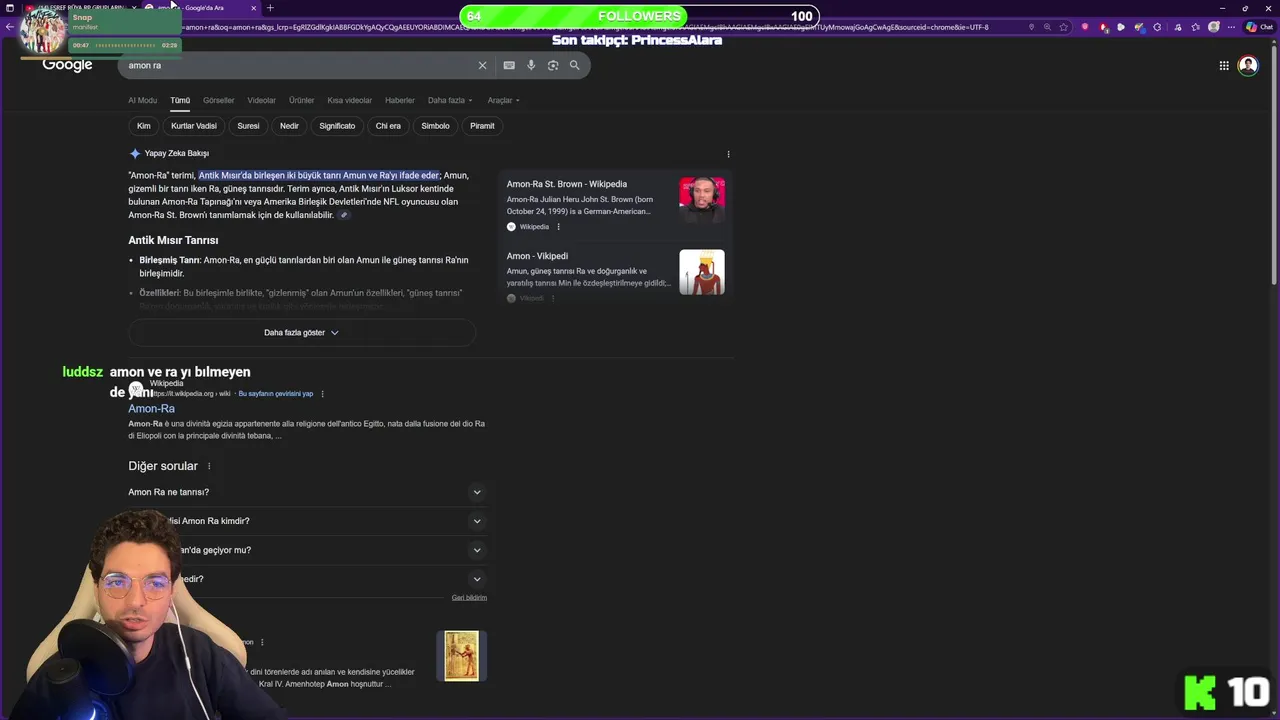Click the magnifier search icon
The width and height of the screenshot is (1280, 720).
pos(575,65)
